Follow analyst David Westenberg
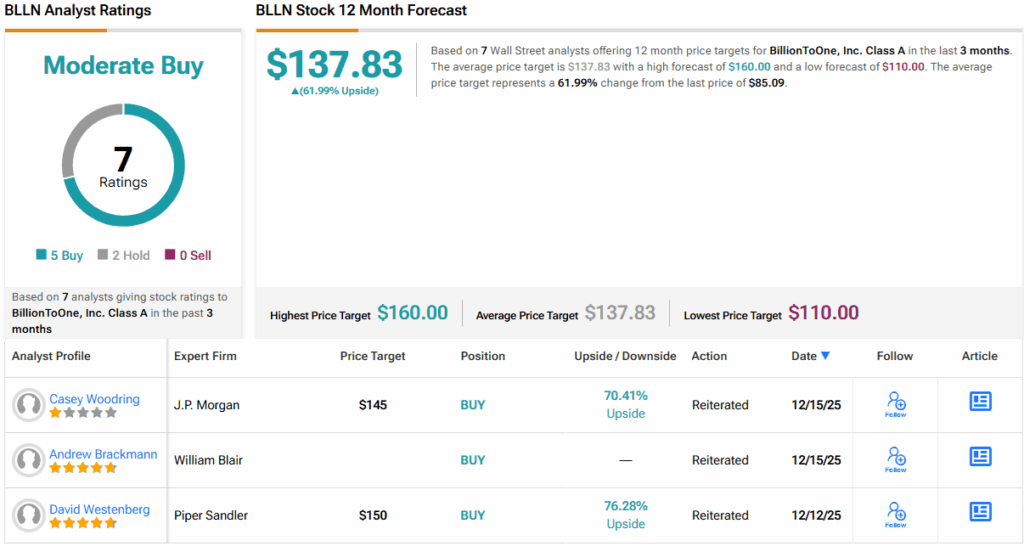This screenshot has height=546, width=1024. tap(896, 514)
